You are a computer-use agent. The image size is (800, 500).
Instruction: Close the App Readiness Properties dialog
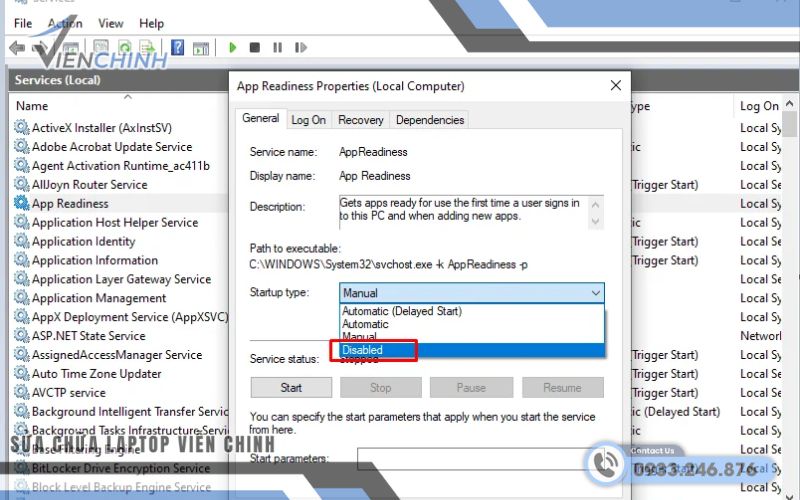[616, 85]
